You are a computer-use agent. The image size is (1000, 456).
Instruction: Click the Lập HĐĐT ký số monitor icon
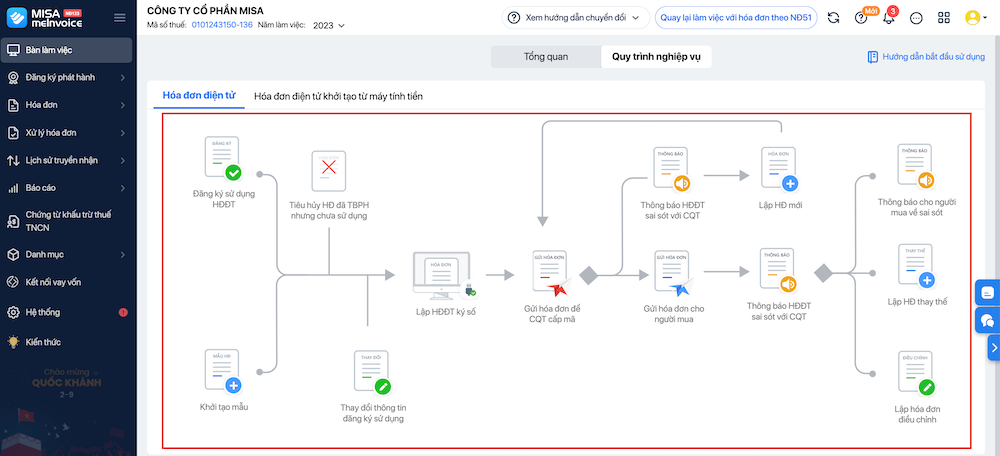445,275
